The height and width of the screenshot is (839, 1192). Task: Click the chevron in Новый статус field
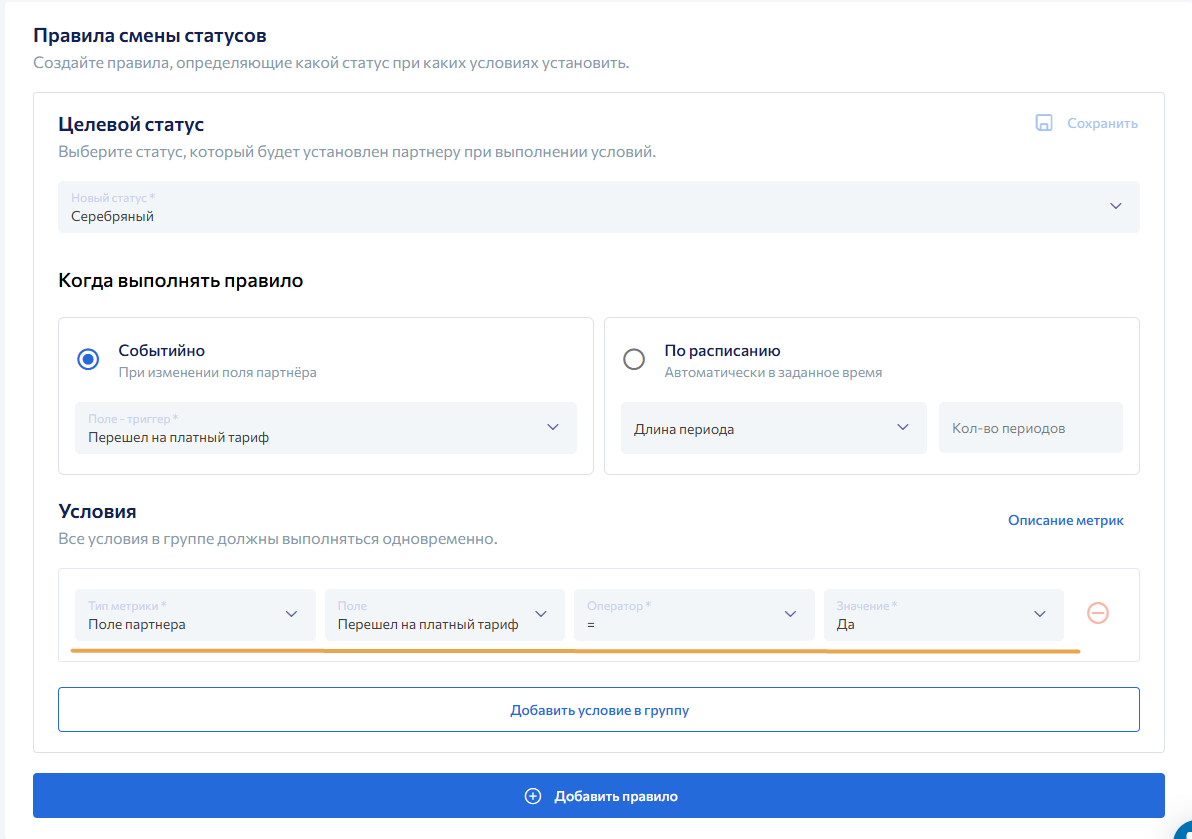[x=1116, y=206]
